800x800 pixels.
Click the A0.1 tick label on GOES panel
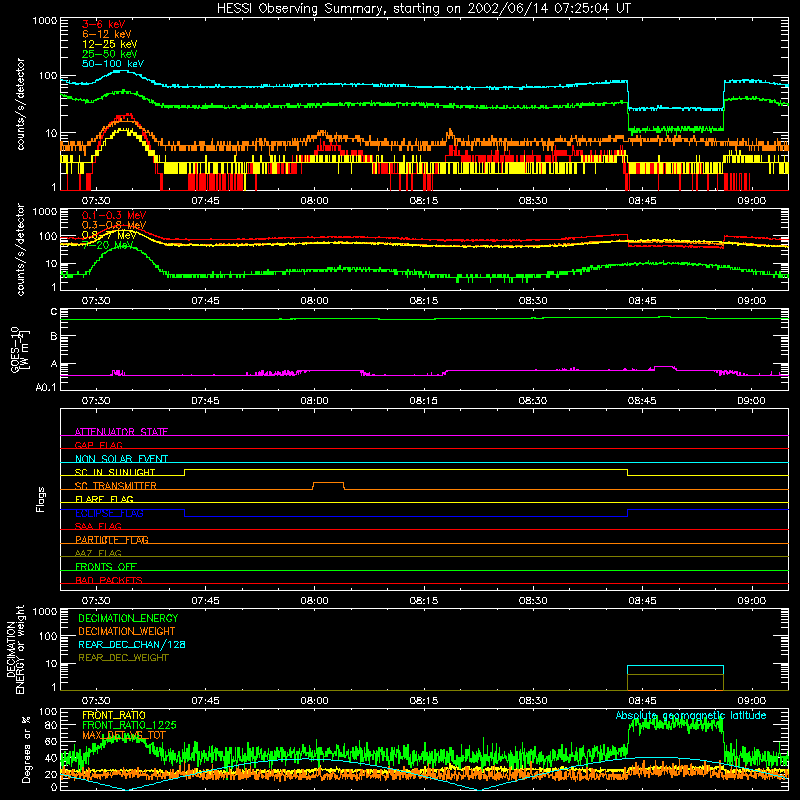46,387
